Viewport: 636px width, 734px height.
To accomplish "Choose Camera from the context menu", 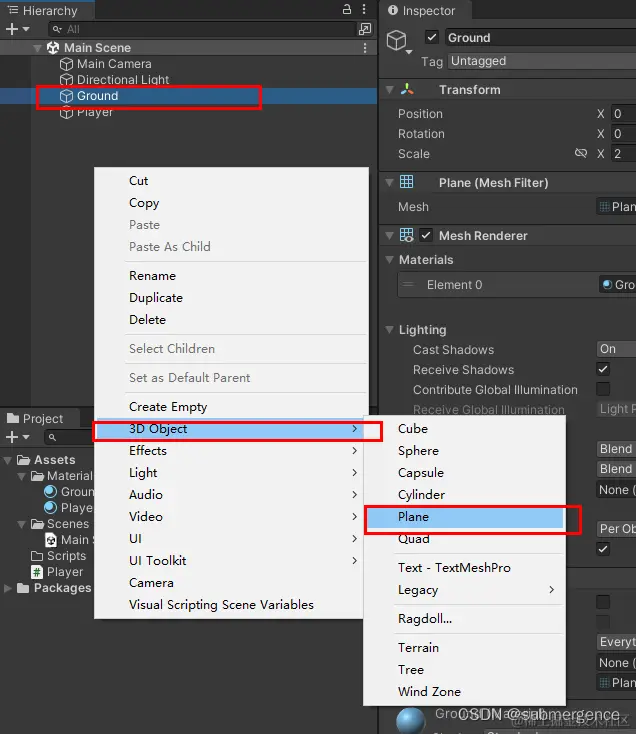I will coord(152,583).
